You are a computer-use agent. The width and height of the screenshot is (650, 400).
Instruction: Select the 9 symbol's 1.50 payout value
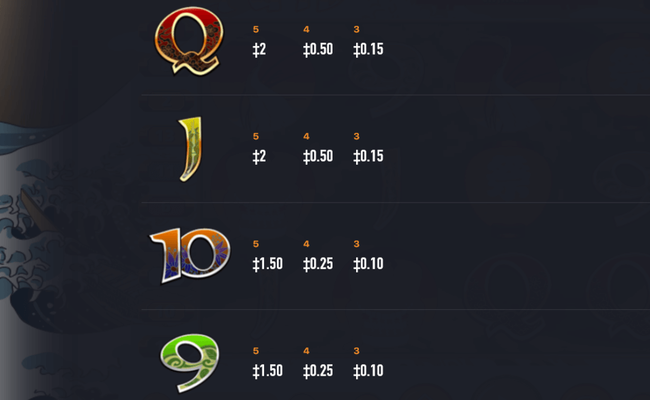click(x=267, y=371)
